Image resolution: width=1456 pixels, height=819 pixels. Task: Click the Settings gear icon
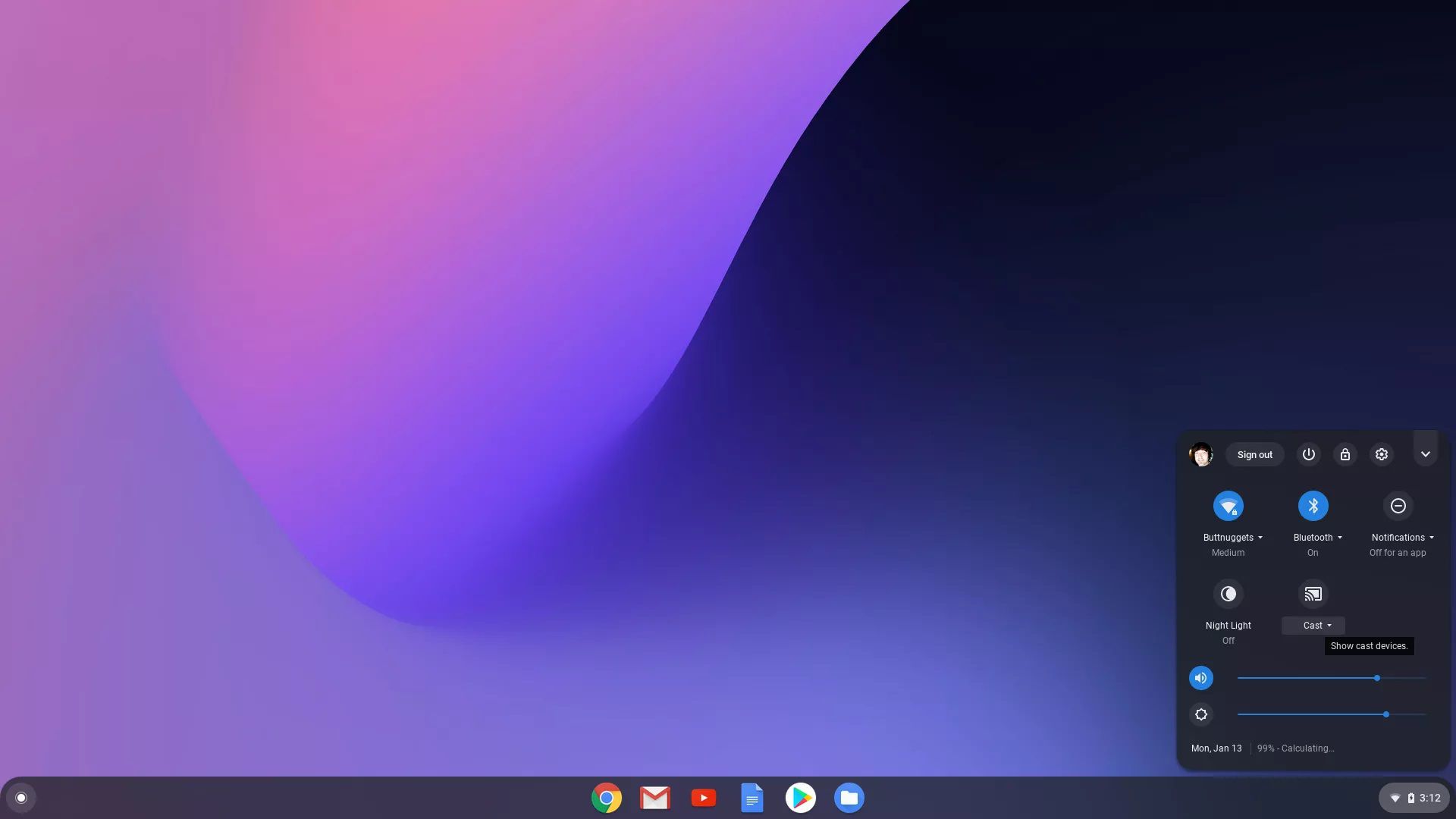(1381, 454)
